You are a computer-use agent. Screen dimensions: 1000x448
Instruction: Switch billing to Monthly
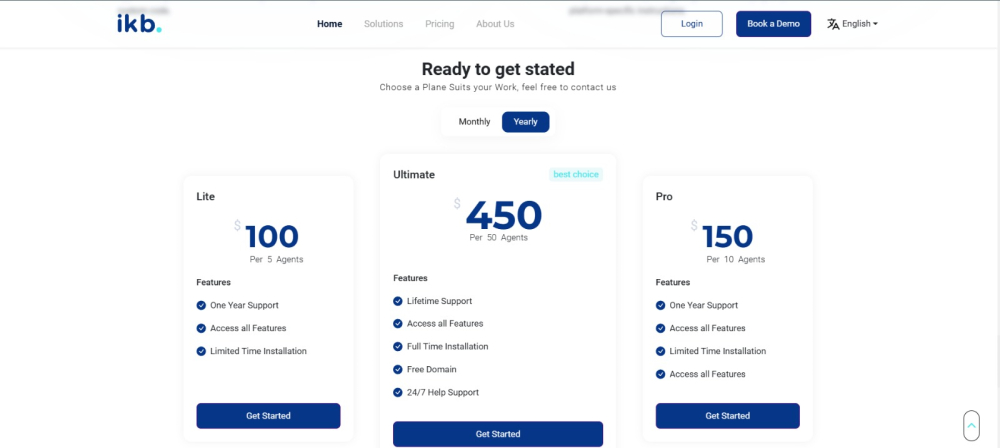click(x=474, y=122)
